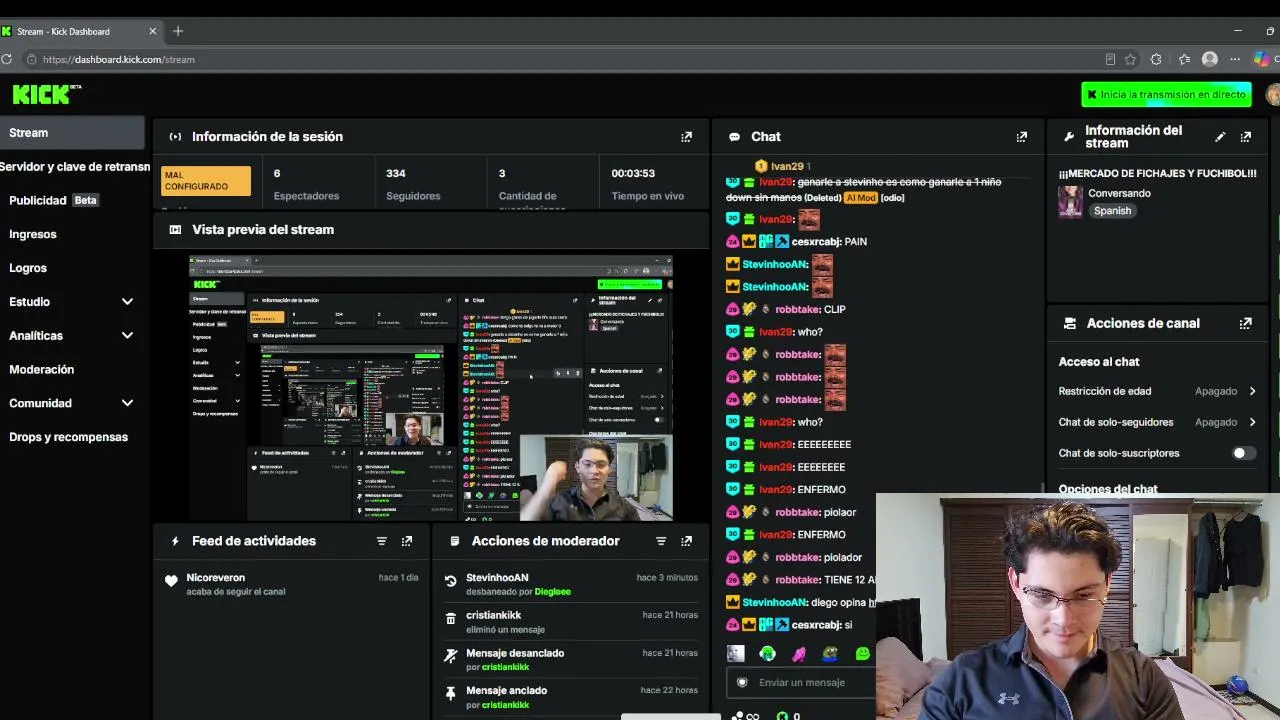Open browser settings and more menu
The width and height of the screenshot is (1280, 720).
tap(1235, 59)
